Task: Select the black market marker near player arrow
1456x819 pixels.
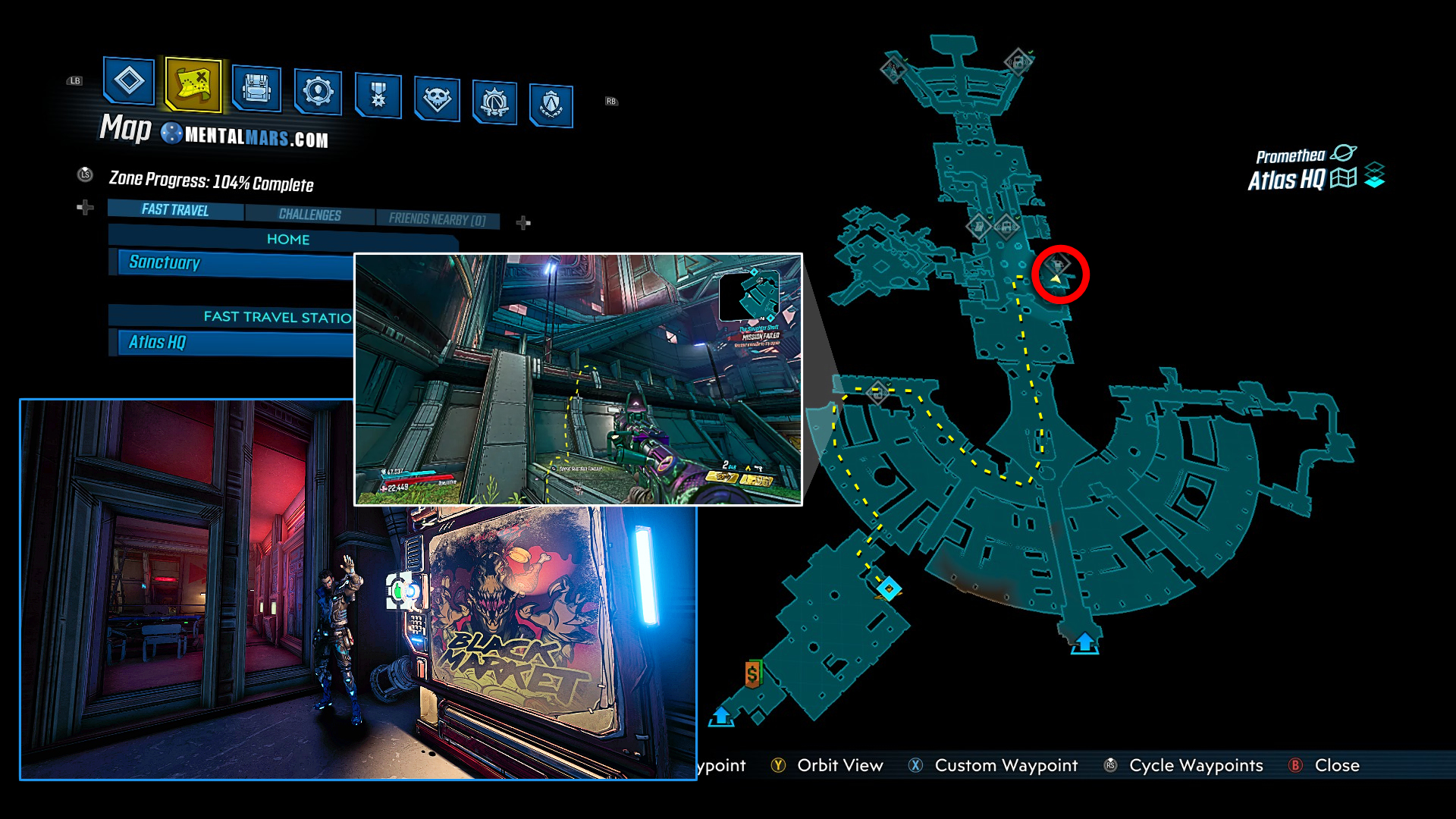Action: (x=1057, y=263)
